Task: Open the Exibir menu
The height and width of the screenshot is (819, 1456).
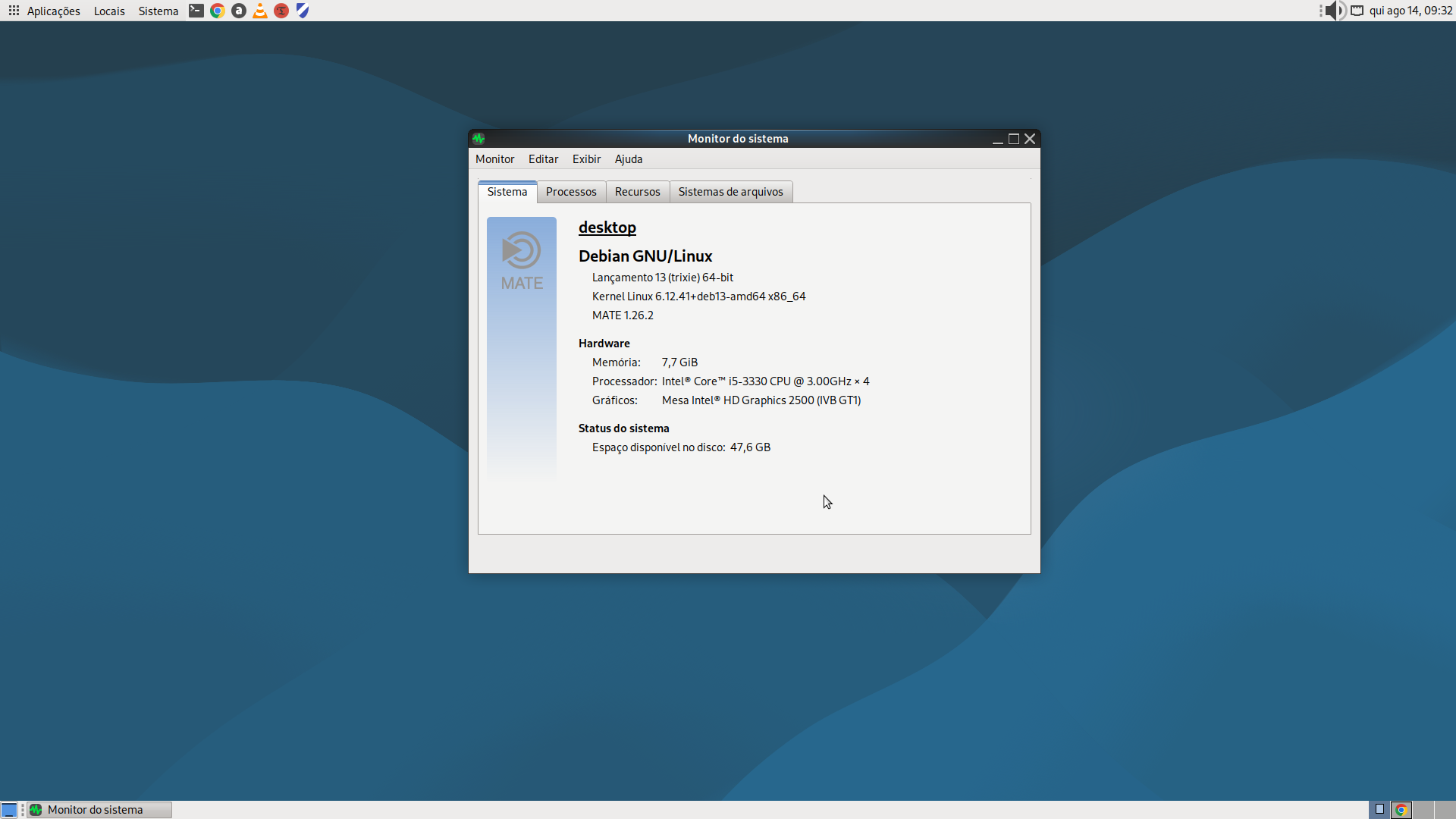Action: (x=586, y=159)
